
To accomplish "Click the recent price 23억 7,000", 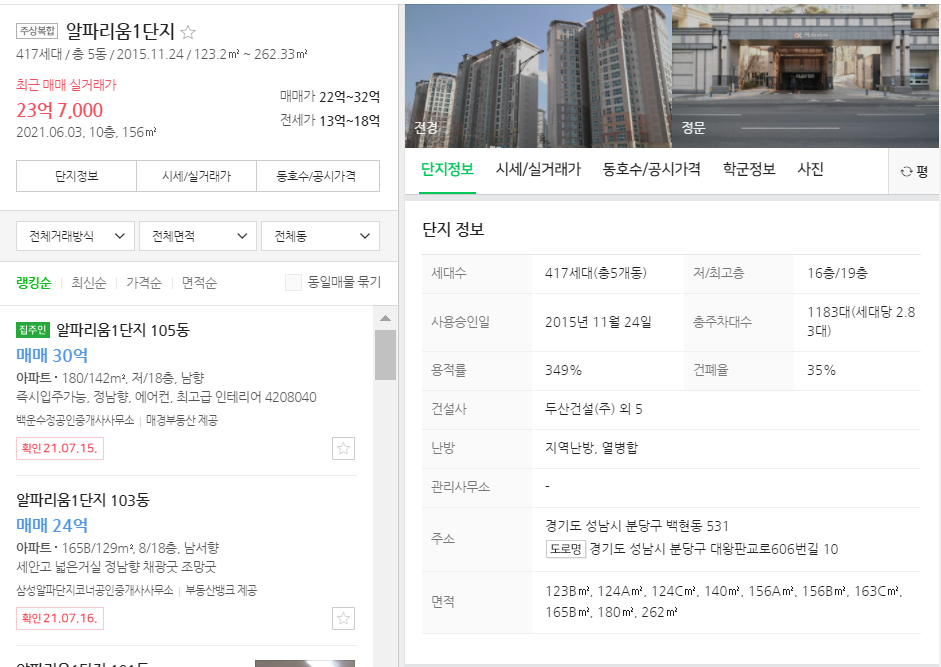I will pyautogui.click(x=59, y=110).
